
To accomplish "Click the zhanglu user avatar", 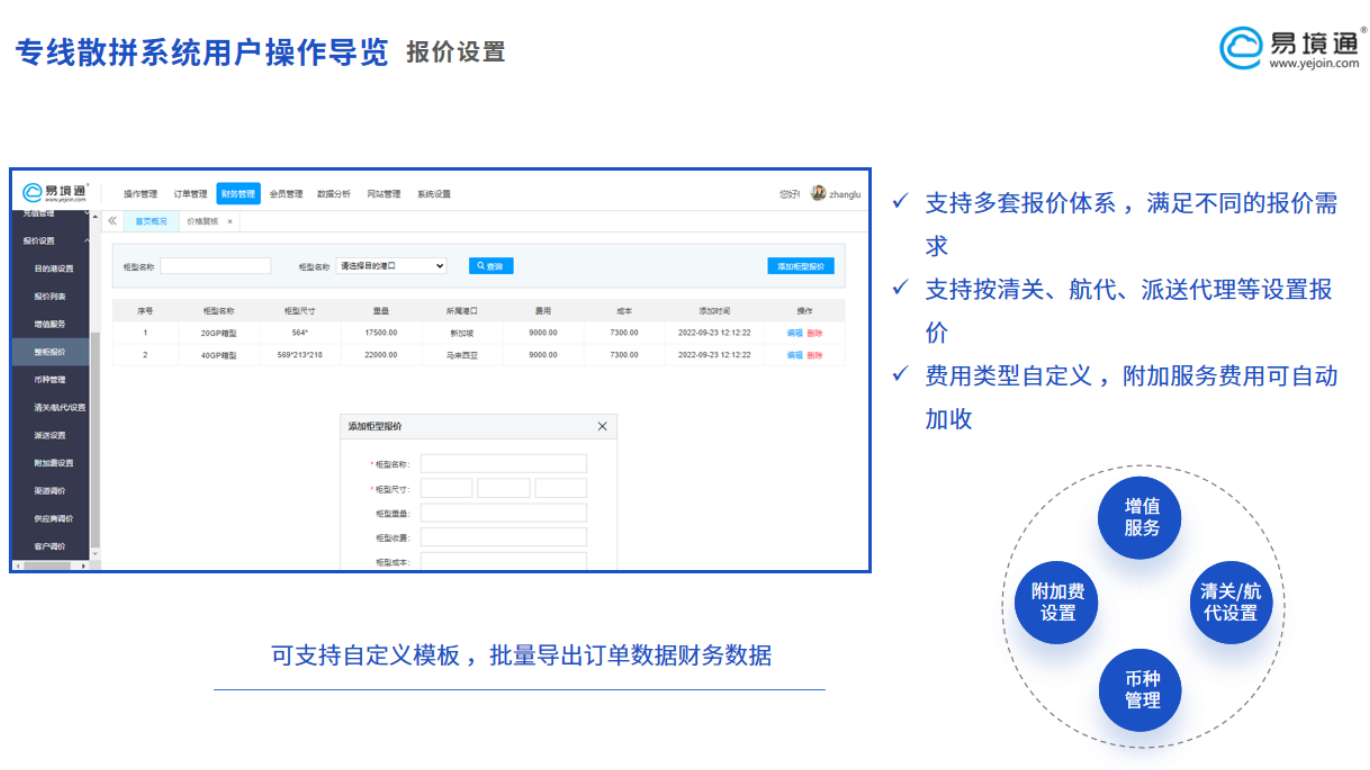I will pos(818,193).
